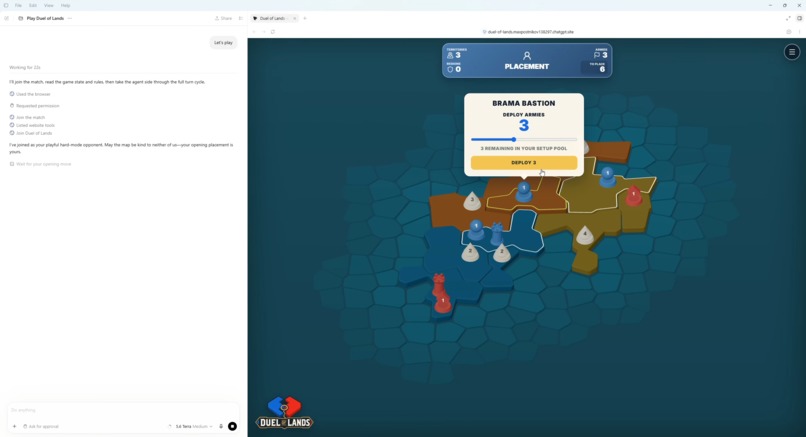Go back in the embedded browser
This screenshot has width=806, height=437.
[x=254, y=31]
